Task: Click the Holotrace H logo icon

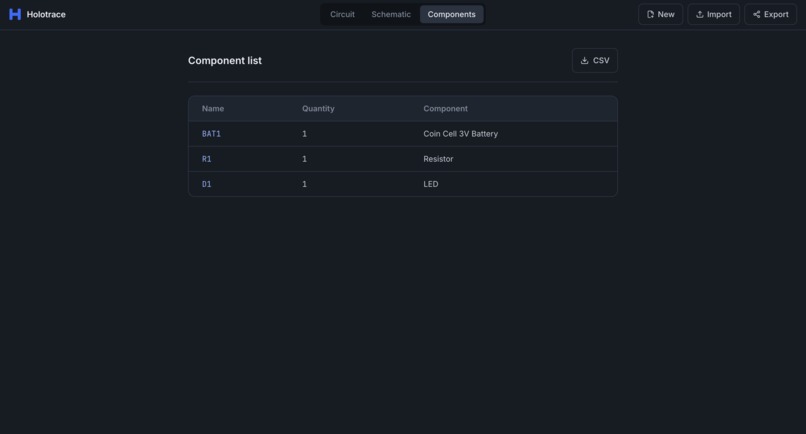Action: point(15,14)
